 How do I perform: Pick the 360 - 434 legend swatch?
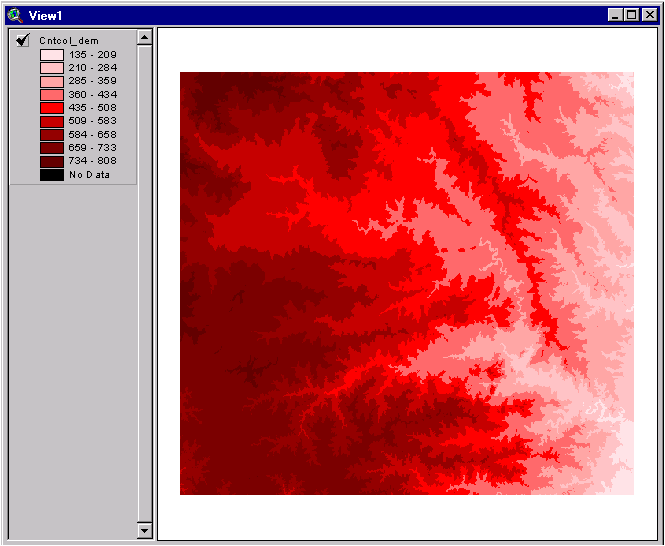pyautogui.click(x=51, y=94)
